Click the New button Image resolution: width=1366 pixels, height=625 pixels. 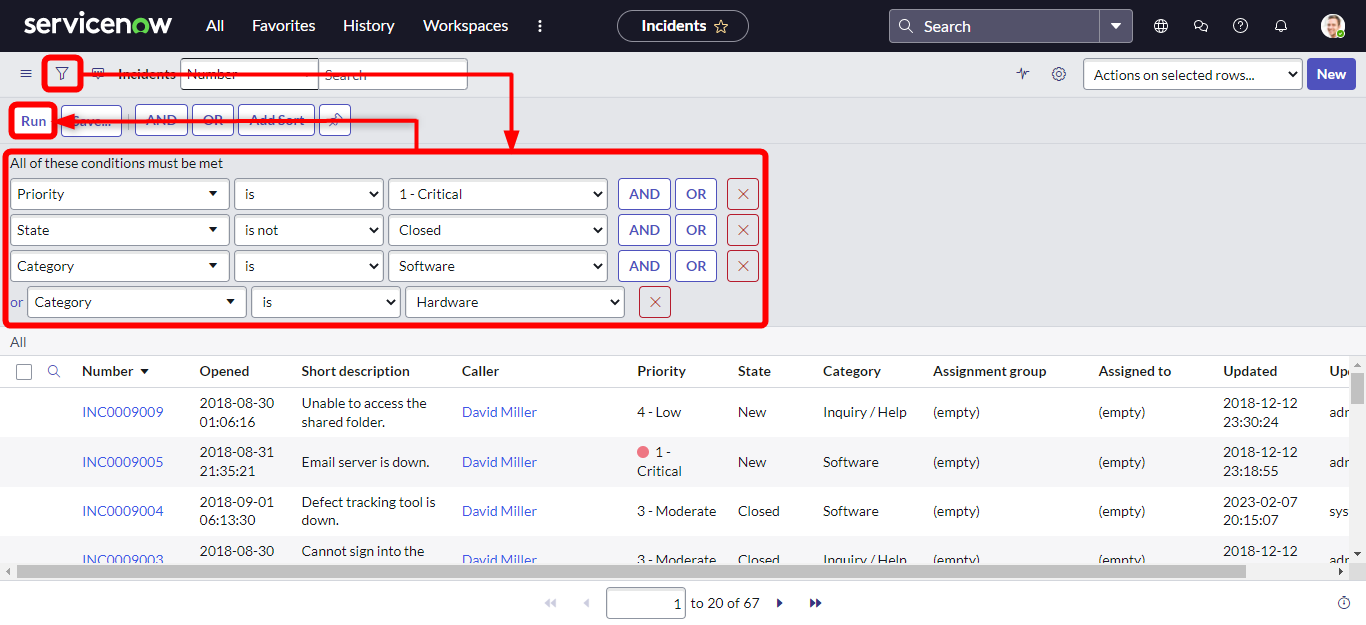[x=1331, y=73]
